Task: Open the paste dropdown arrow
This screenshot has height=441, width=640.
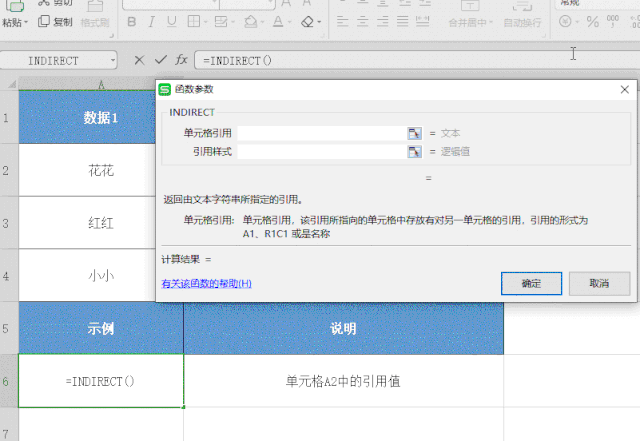Action: tap(26, 22)
